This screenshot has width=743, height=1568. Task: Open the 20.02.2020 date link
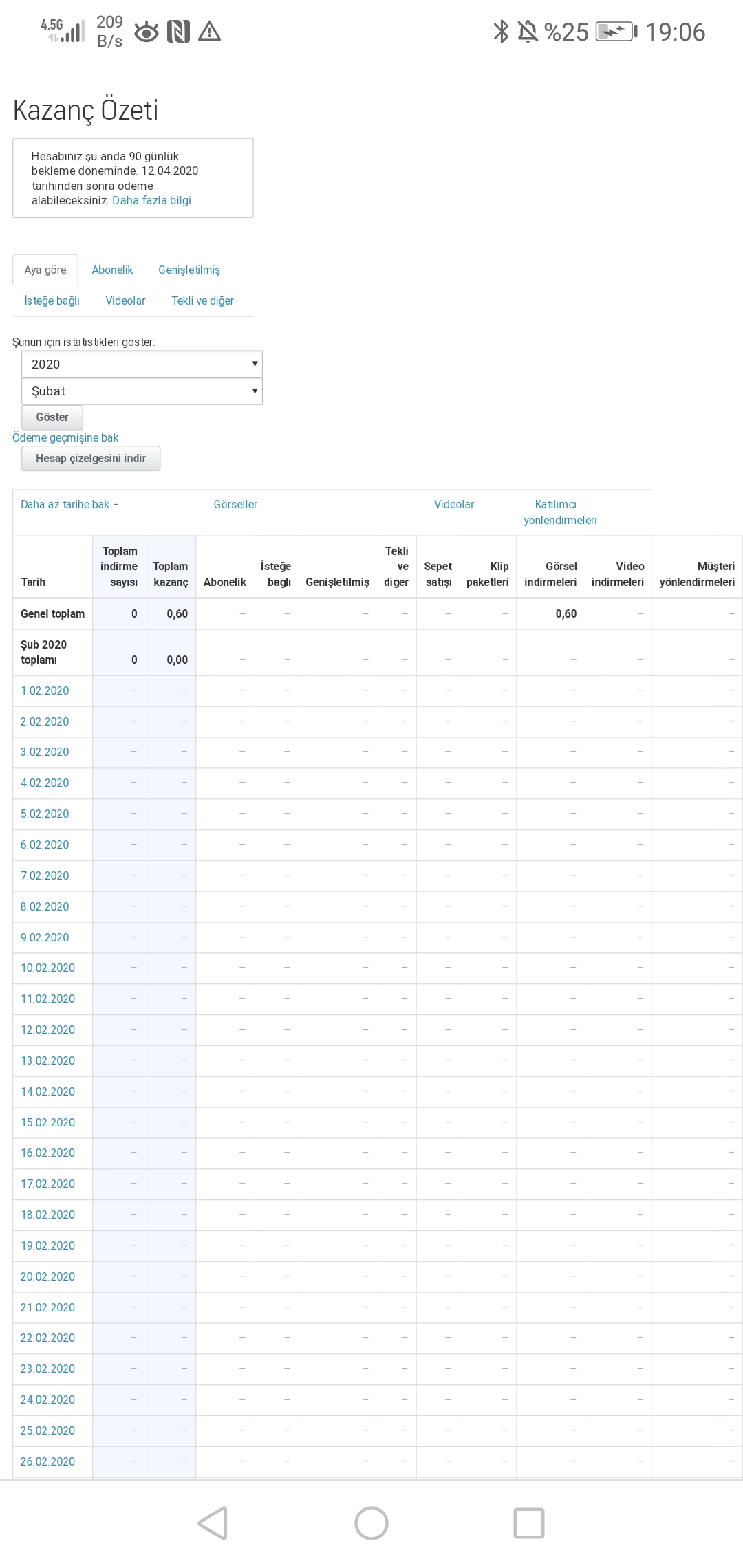pyautogui.click(x=47, y=1276)
